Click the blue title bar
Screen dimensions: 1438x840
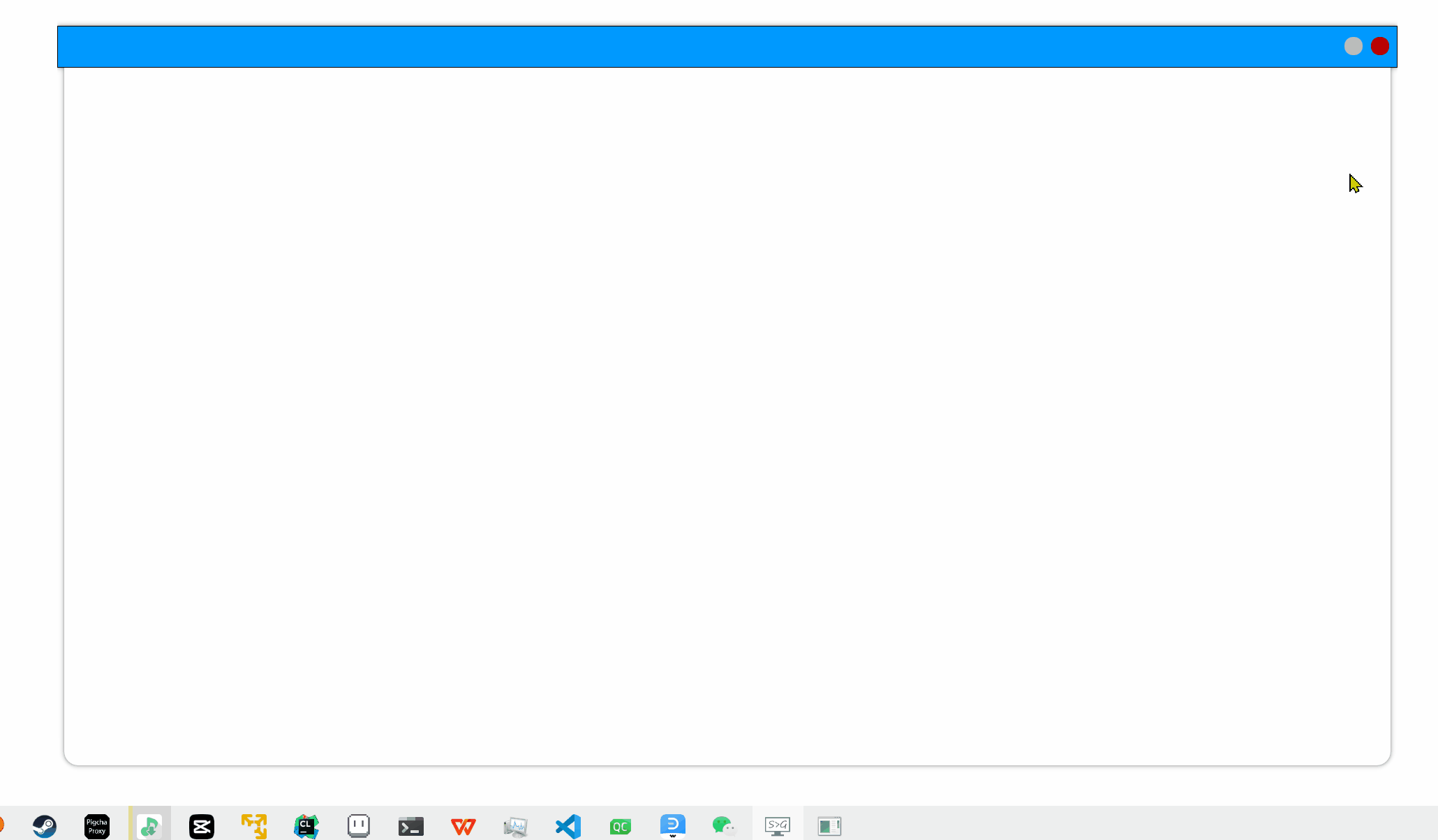click(698, 46)
